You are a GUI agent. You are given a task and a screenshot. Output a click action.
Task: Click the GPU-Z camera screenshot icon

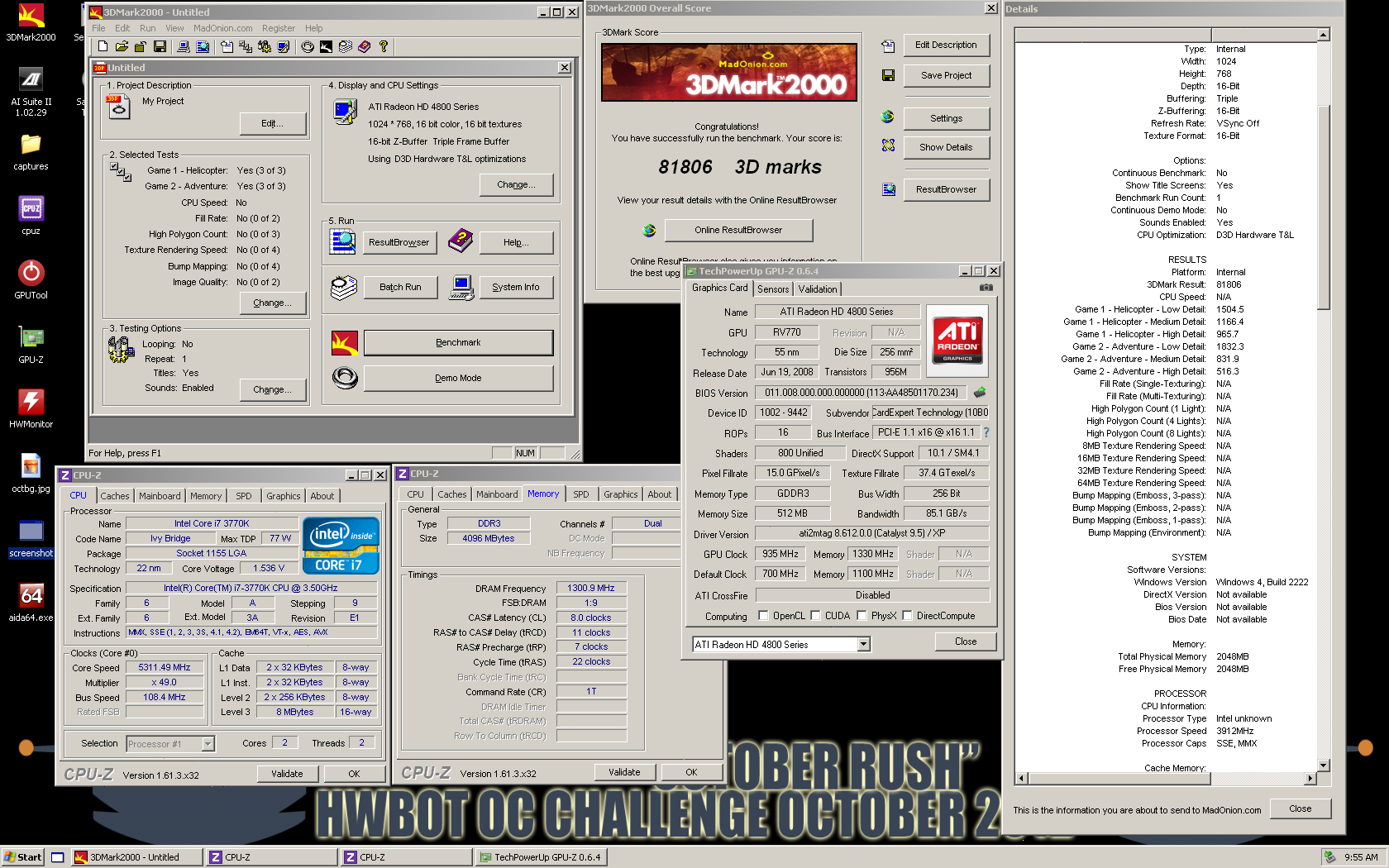tap(986, 288)
